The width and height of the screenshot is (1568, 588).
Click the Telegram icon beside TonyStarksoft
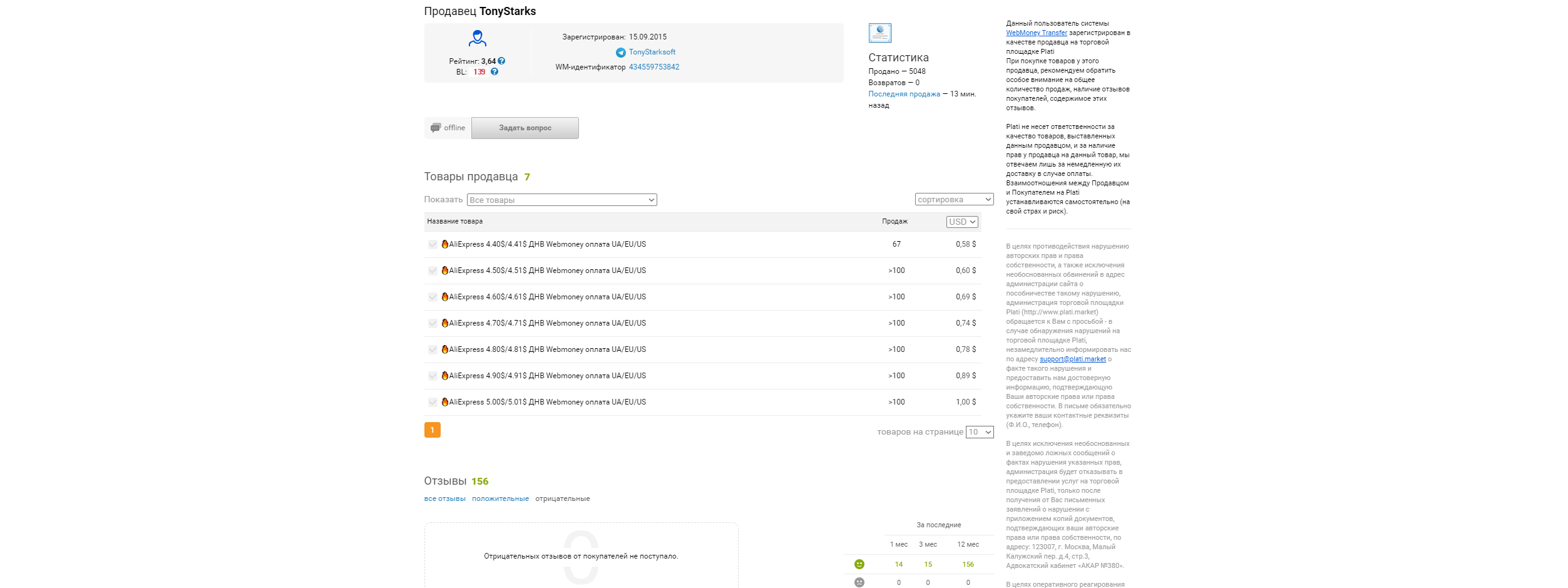click(621, 53)
